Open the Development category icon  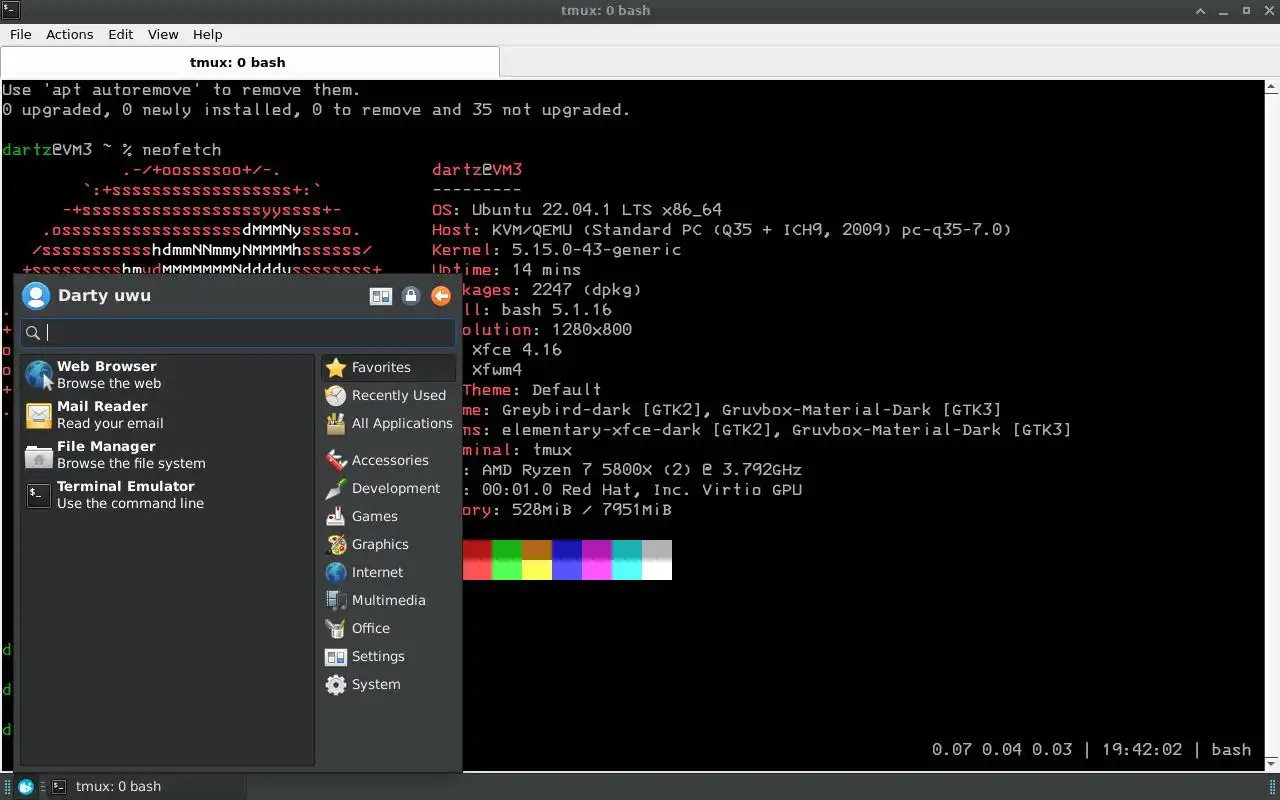click(336, 488)
